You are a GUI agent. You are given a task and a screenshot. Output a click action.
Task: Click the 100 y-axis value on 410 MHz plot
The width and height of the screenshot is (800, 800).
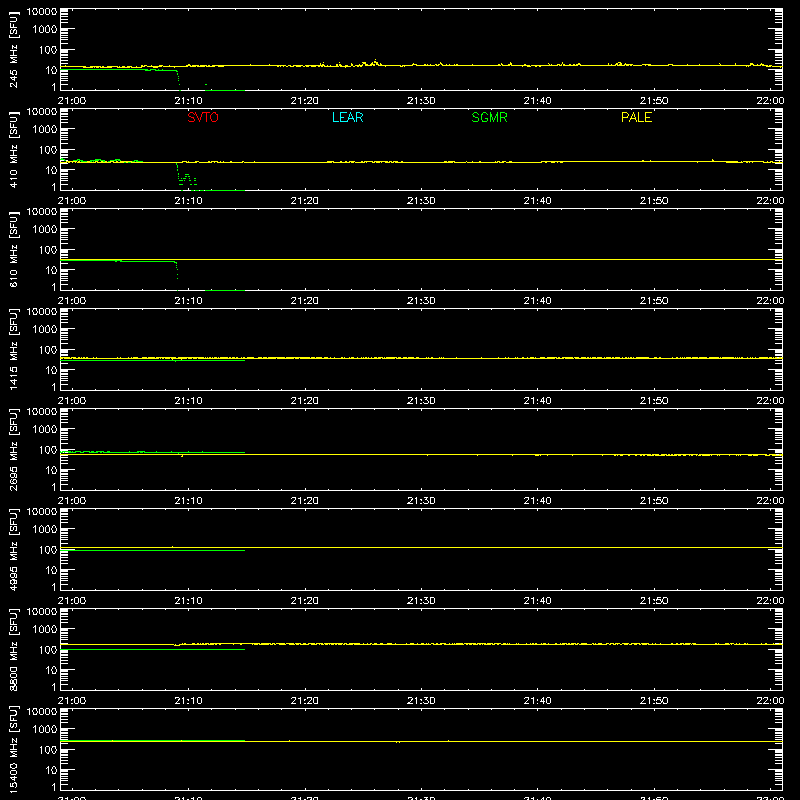pyautogui.click(x=48, y=150)
